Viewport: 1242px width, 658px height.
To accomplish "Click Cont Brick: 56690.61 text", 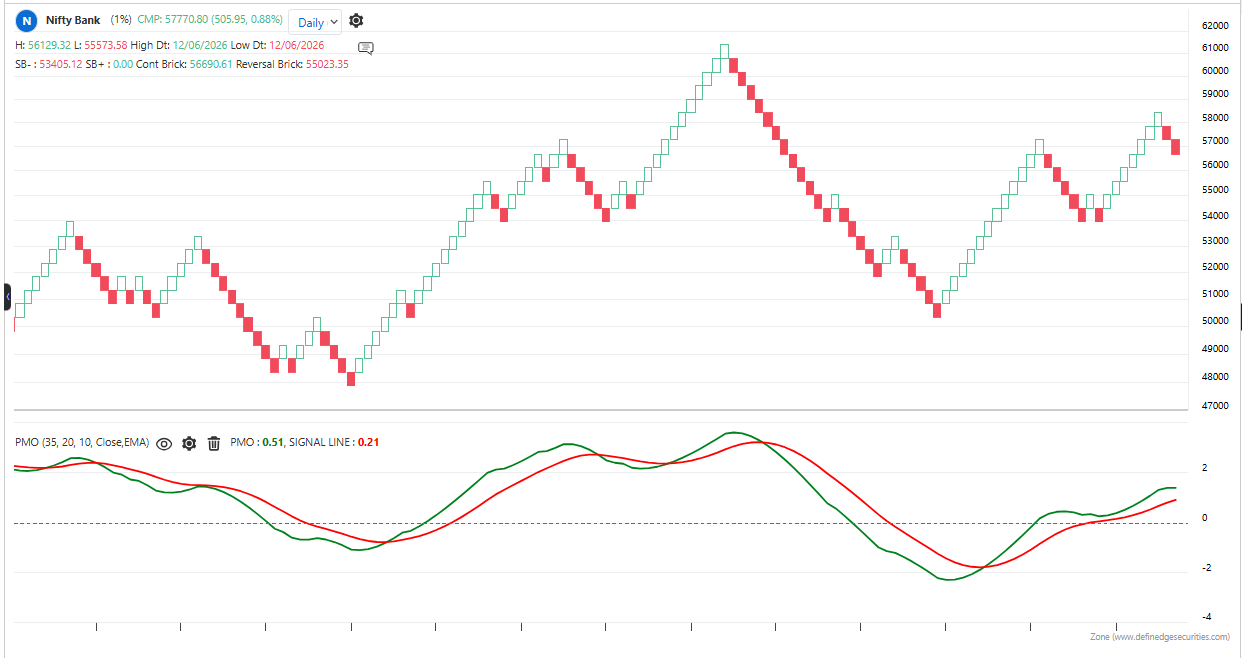I will point(184,64).
